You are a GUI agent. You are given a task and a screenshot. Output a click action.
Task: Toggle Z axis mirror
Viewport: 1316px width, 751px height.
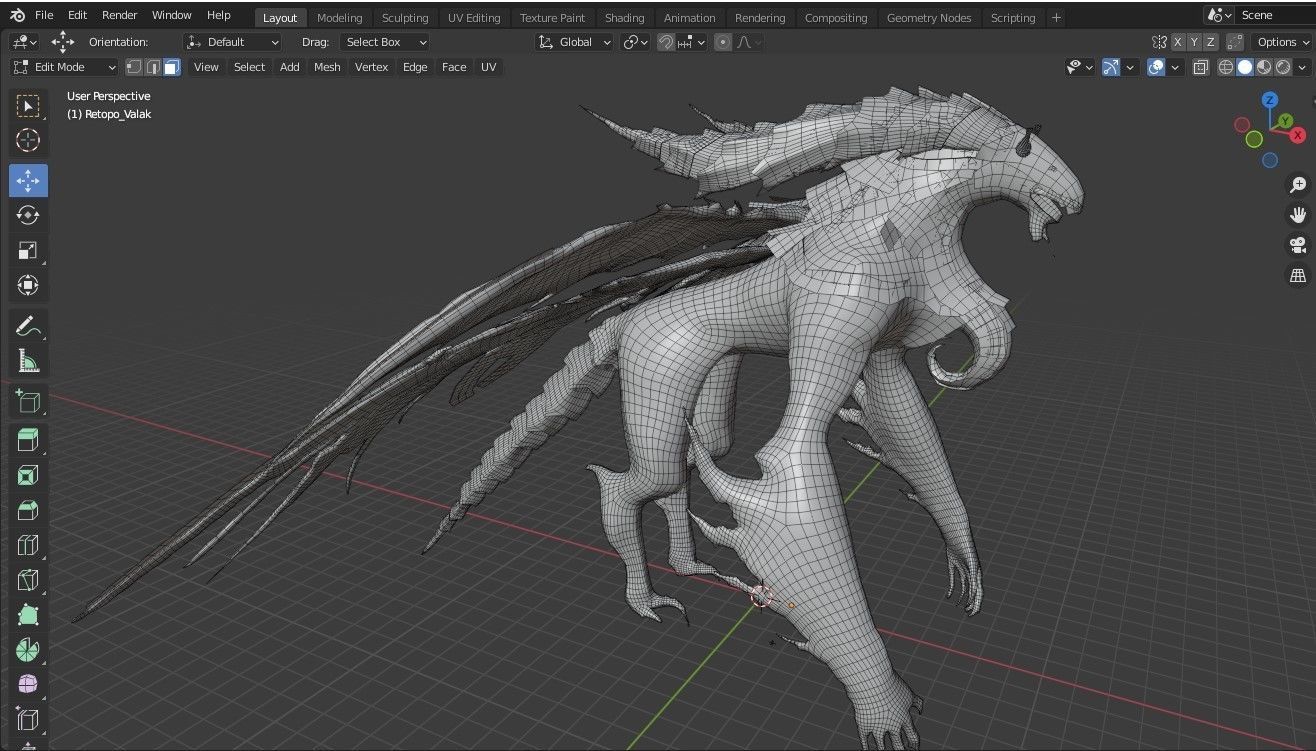click(1211, 42)
